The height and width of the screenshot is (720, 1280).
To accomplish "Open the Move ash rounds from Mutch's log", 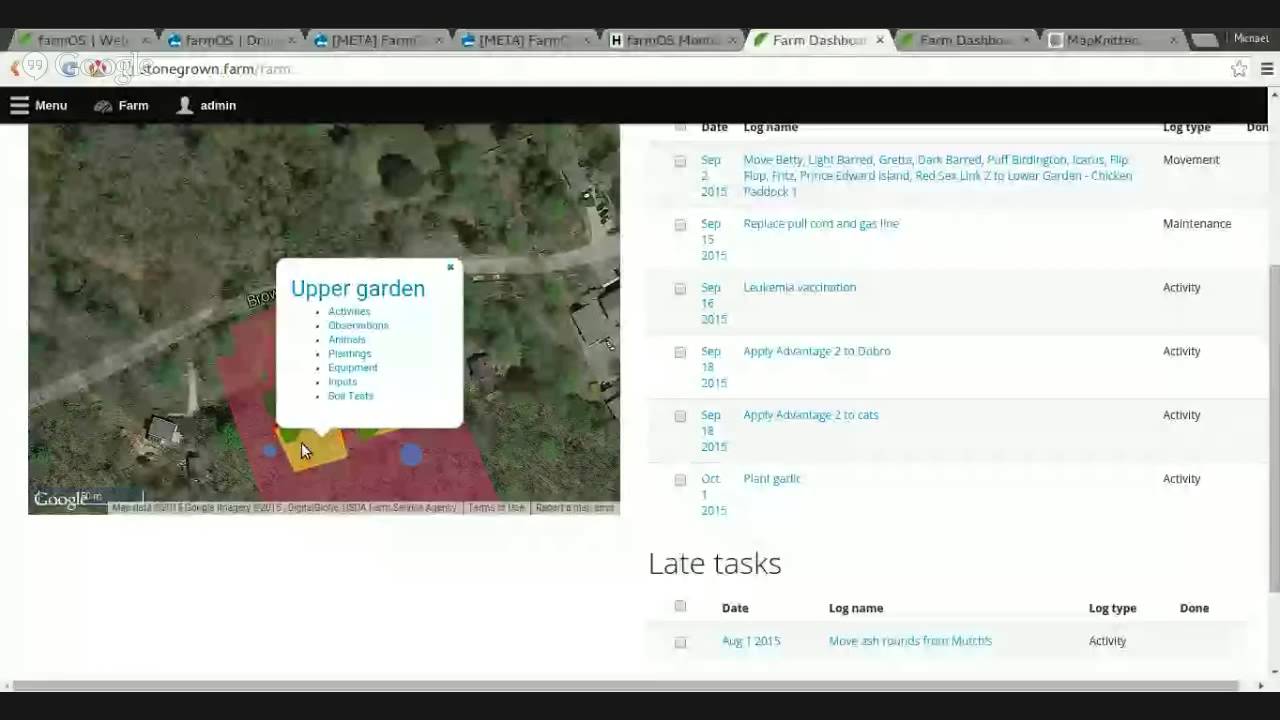I will point(910,641).
